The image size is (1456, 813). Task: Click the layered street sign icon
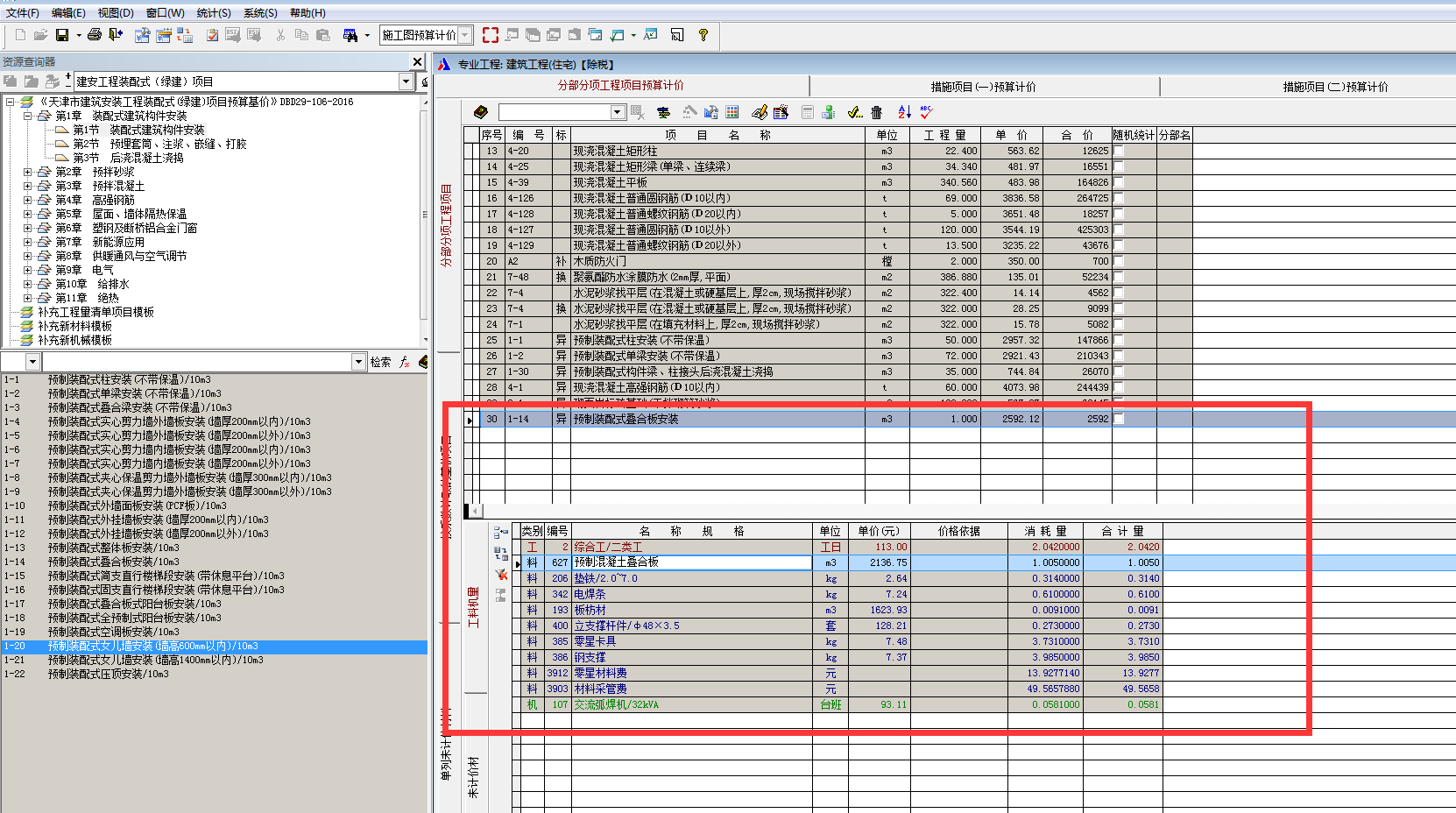tap(663, 112)
